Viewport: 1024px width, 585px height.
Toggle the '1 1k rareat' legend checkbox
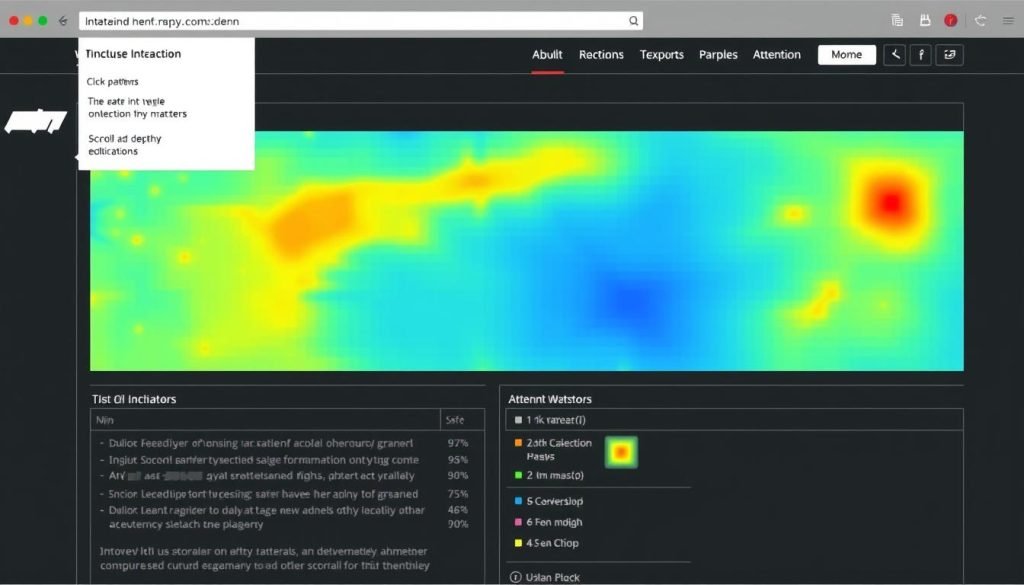517,420
